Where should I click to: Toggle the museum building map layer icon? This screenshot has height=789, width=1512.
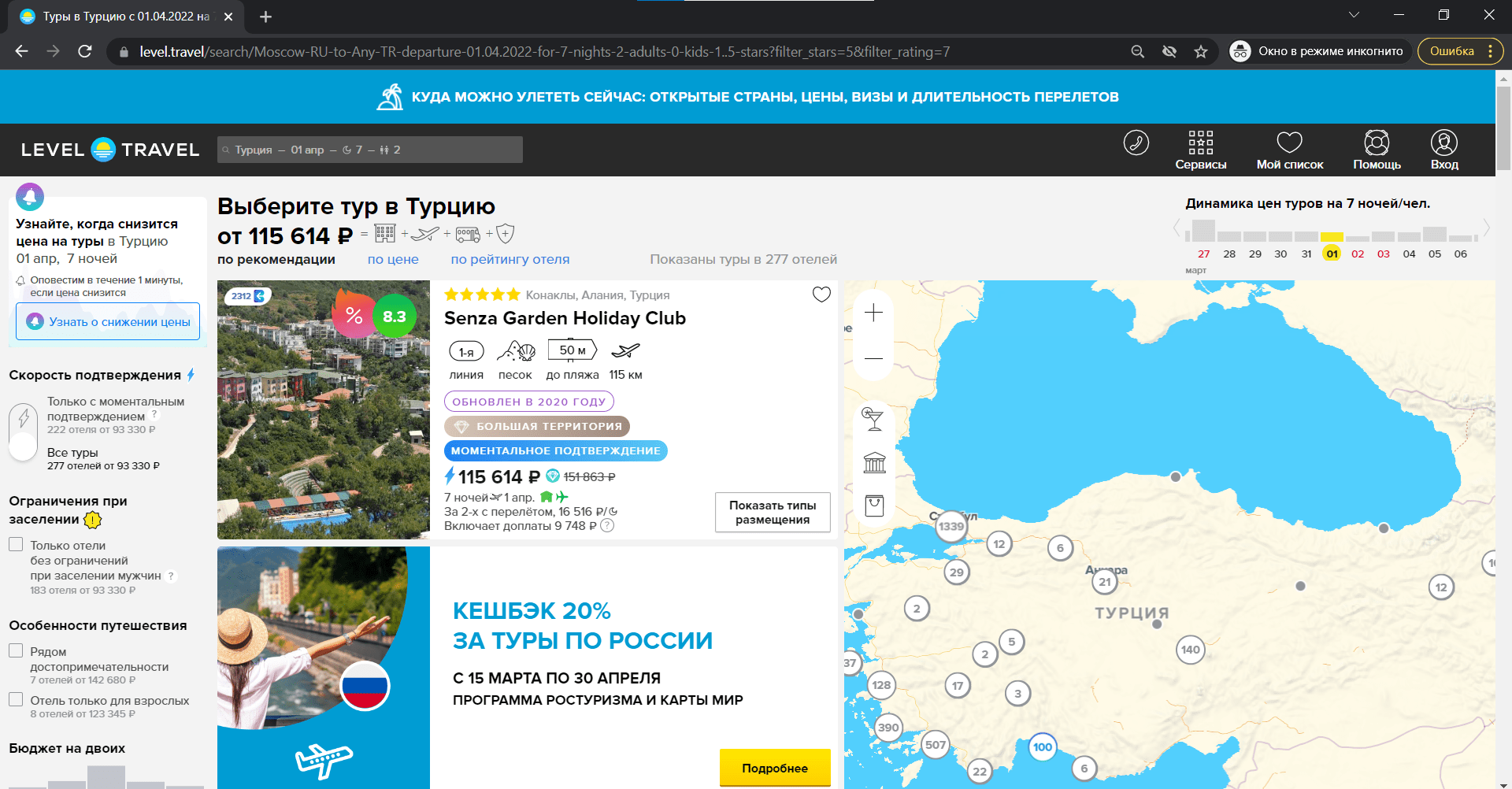coord(874,462)
